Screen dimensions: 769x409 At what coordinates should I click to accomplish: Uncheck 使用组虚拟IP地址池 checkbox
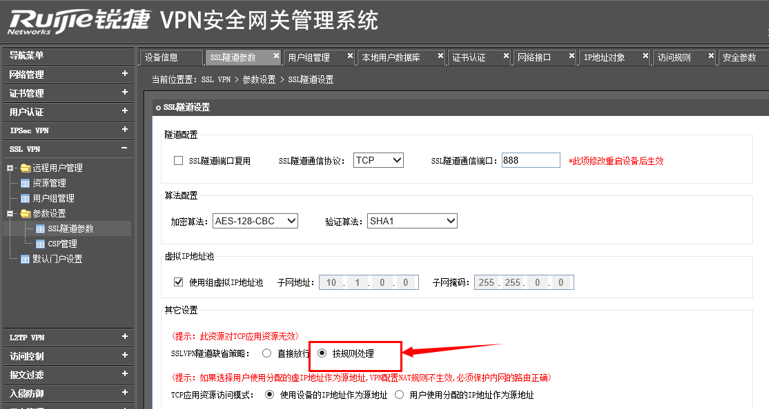tap(179, 283)
